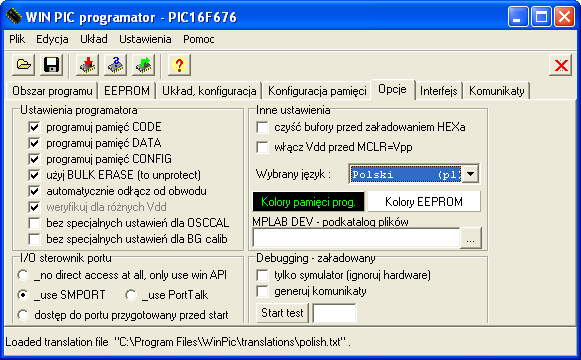Image resolution: width=581 pixels, height=360 pixels.
Task: Maximize the WIN PIC programator window
Action: coord(541,17)
